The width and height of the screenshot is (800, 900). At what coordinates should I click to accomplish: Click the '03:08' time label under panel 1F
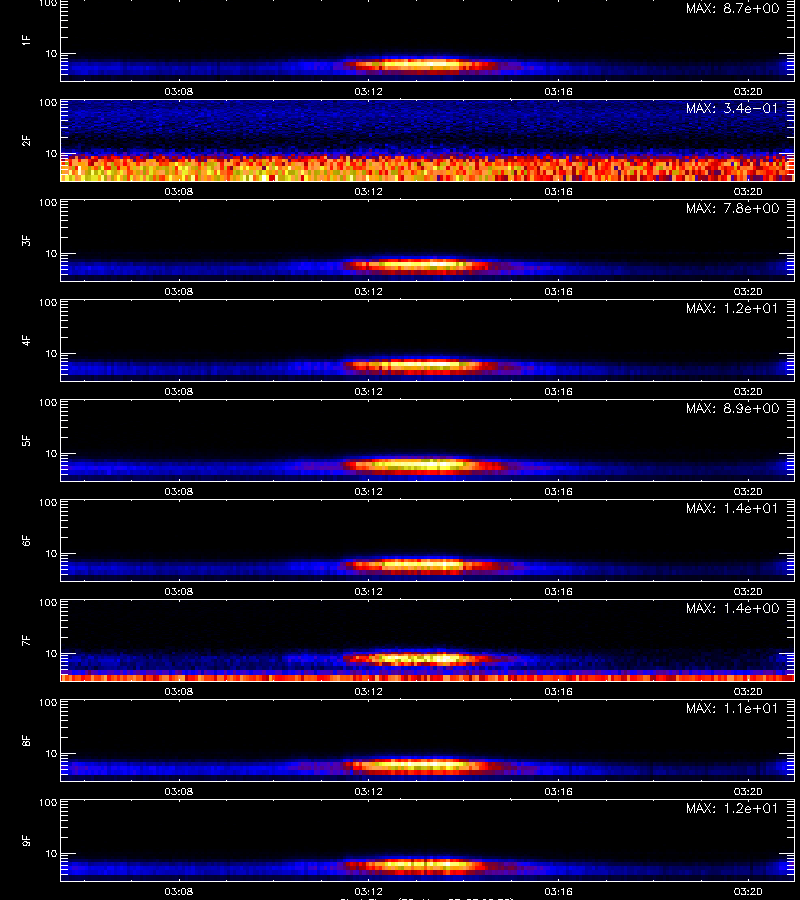[178, 91]
